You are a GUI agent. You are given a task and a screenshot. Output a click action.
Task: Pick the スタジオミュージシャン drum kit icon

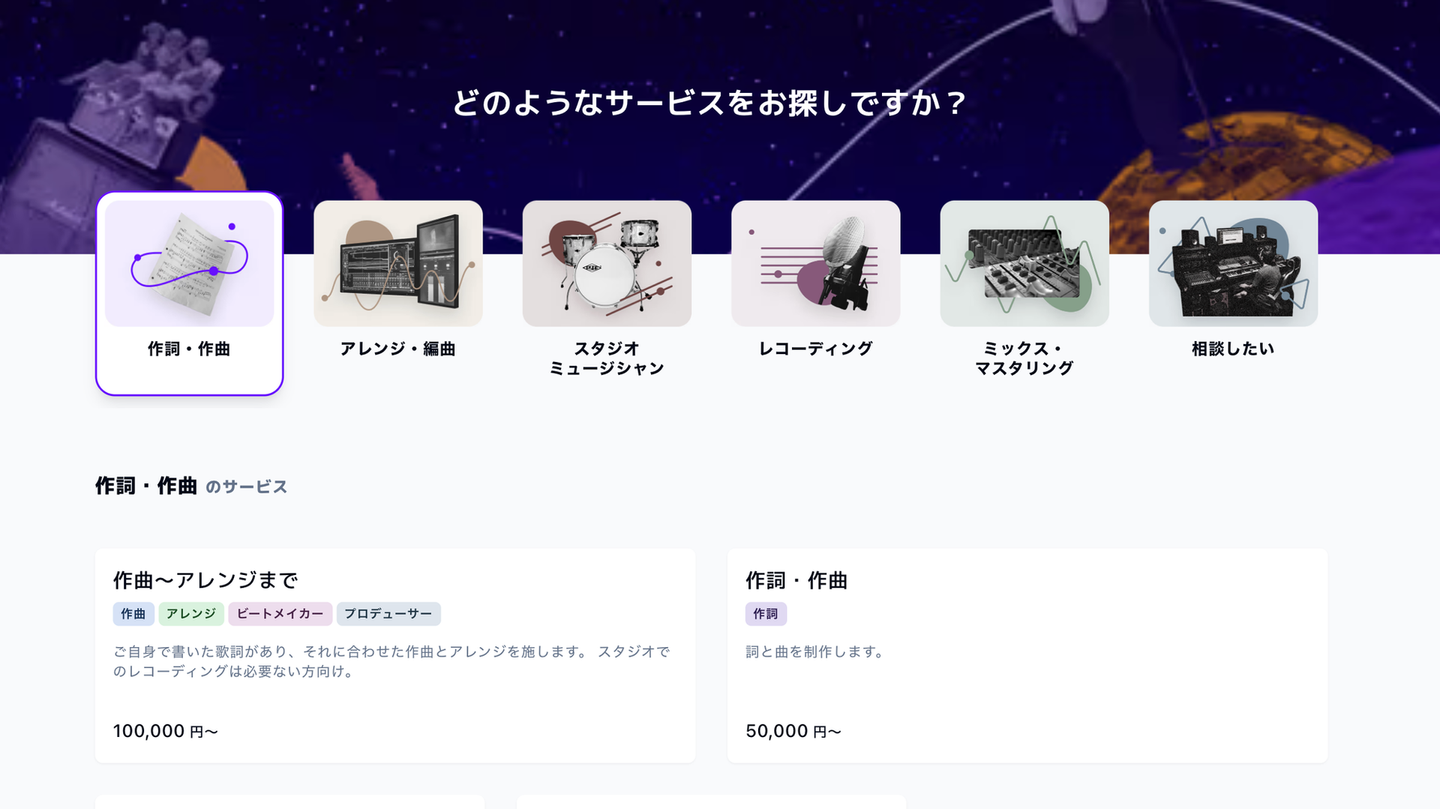pos(607,264)
